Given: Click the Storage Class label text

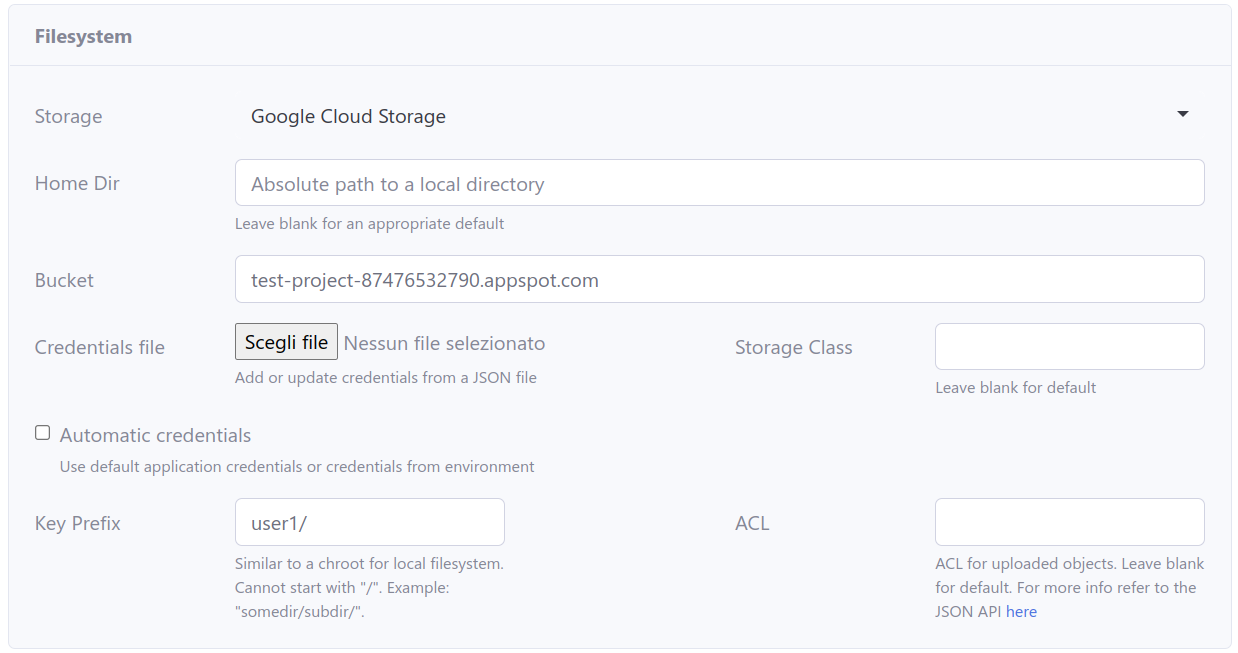Looking at the screenshot, I should point(793,347).
